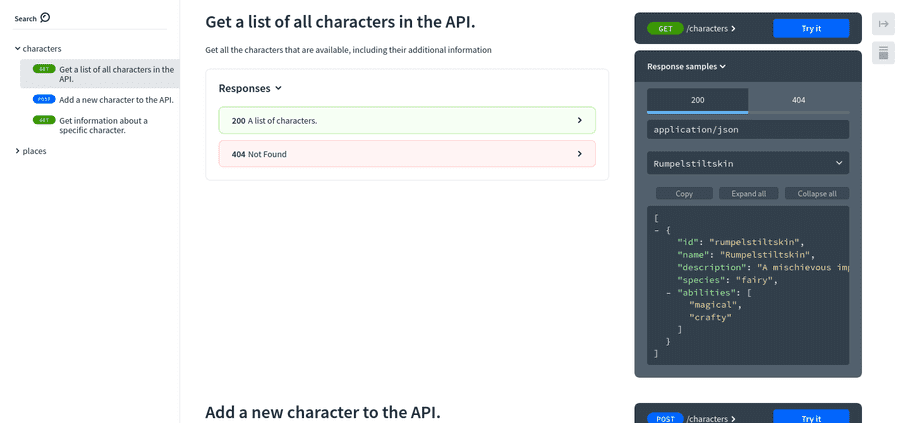Click Try it for POST /characters
Viewport: 910px width, 423px height.
[x=811, y=417]
